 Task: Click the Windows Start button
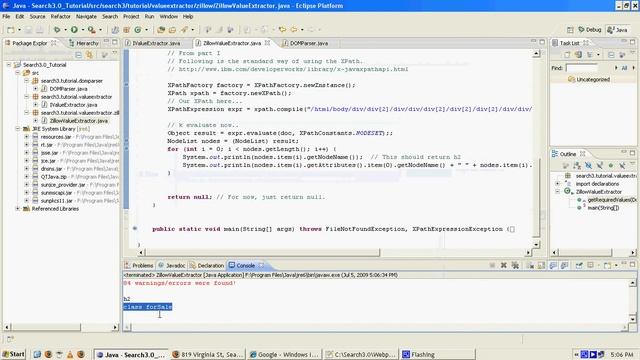[x=13, y=354]
